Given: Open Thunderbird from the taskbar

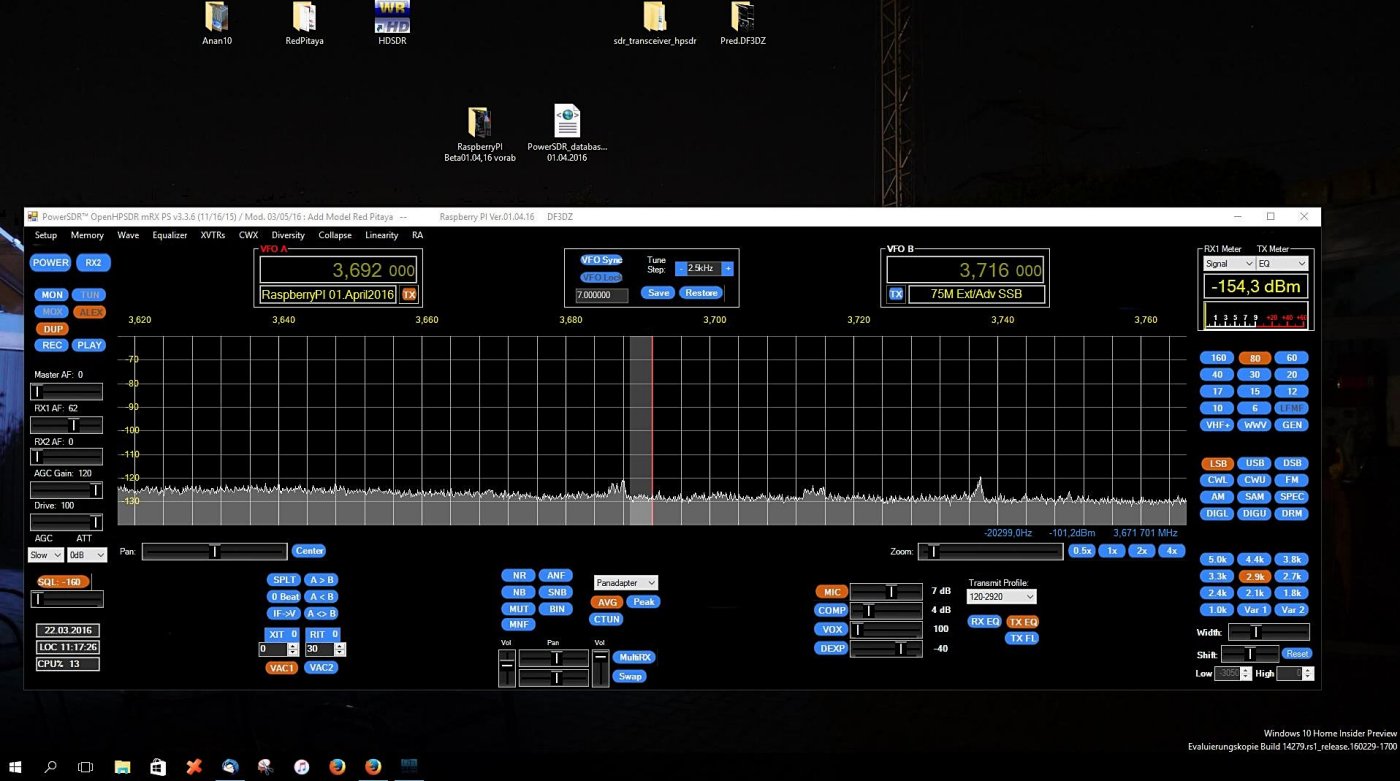Looking at the screenshot, I should coord(230,767).
